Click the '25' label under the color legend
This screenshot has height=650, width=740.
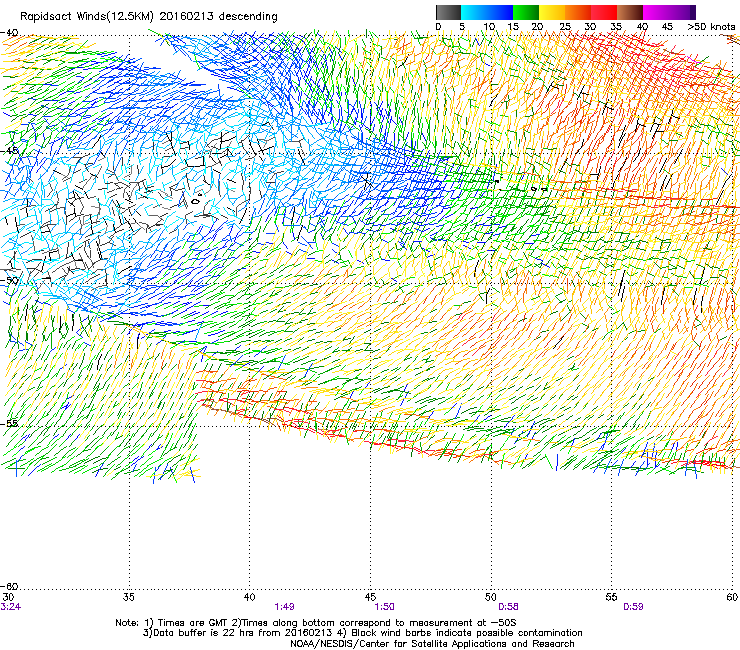[565, 27]
